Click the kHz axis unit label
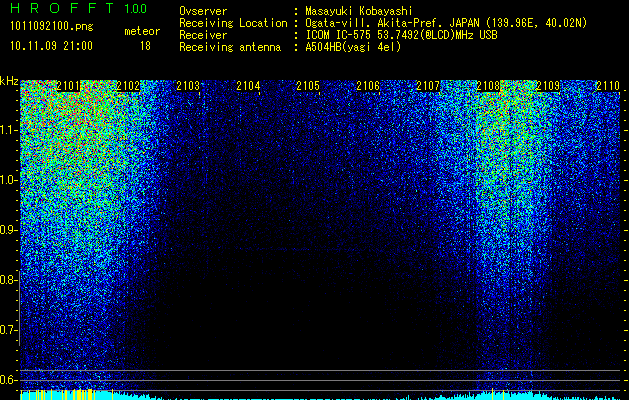This screenshot has height=400, width=629. [x=9, y=81]
